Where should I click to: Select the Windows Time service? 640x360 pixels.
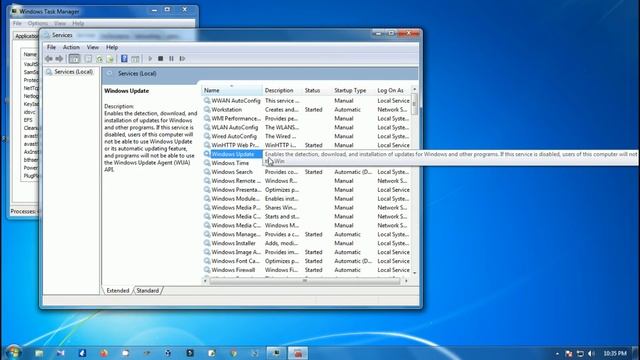(230, 163)
